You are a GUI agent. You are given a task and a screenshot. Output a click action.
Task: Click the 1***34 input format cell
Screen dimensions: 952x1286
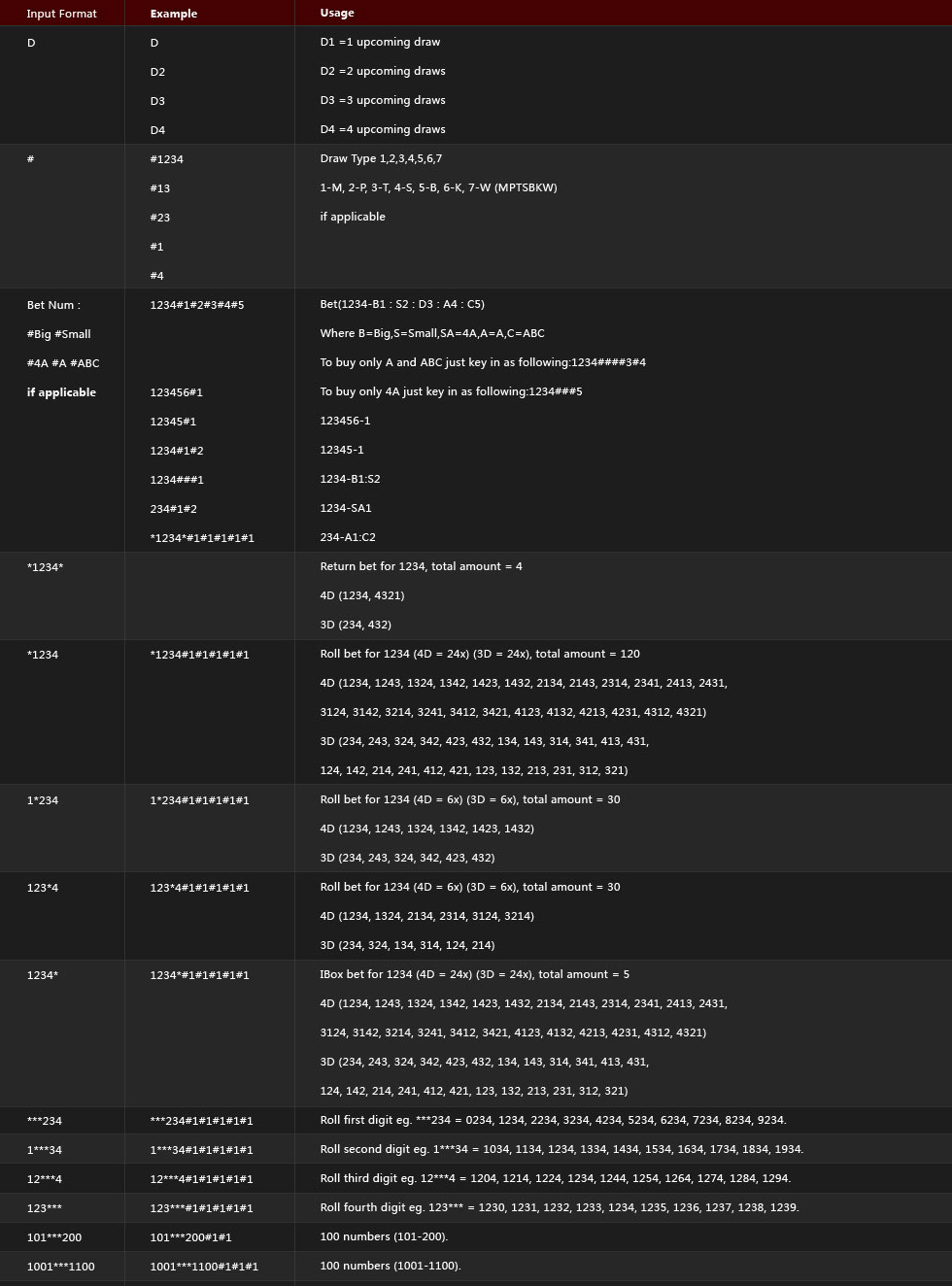click(45, 1150)
